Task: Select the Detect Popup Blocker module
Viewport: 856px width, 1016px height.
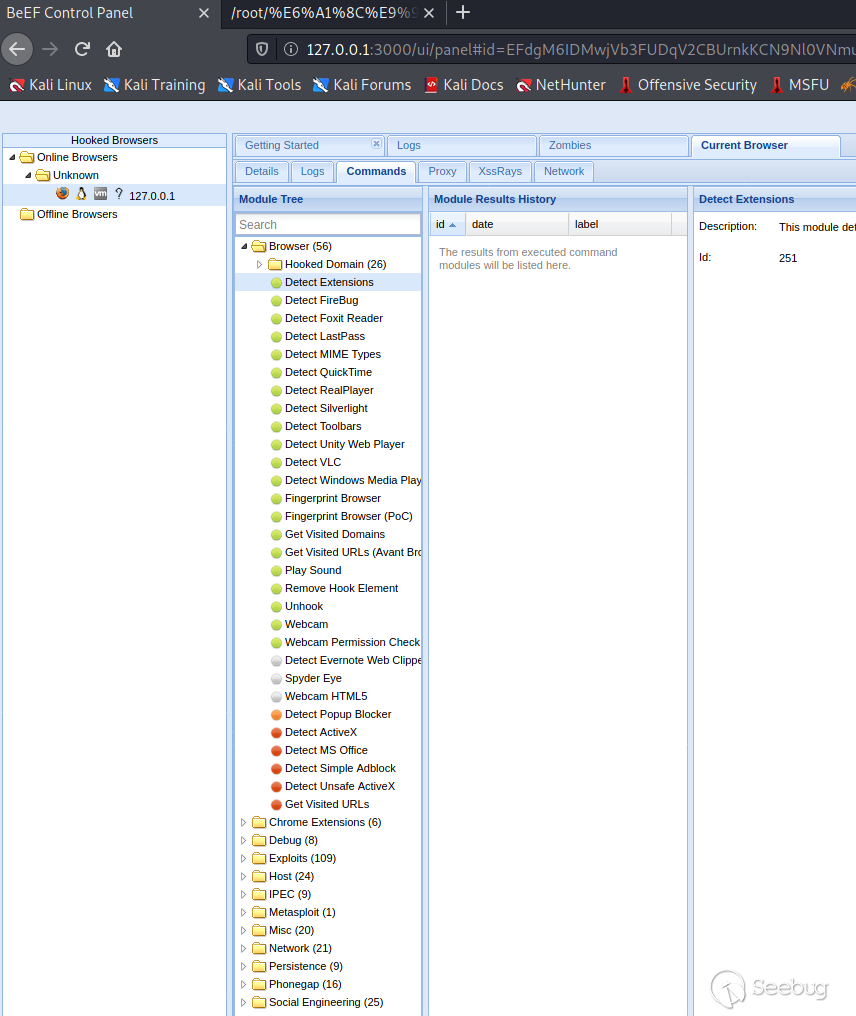Action: click(x=337, y=714)
